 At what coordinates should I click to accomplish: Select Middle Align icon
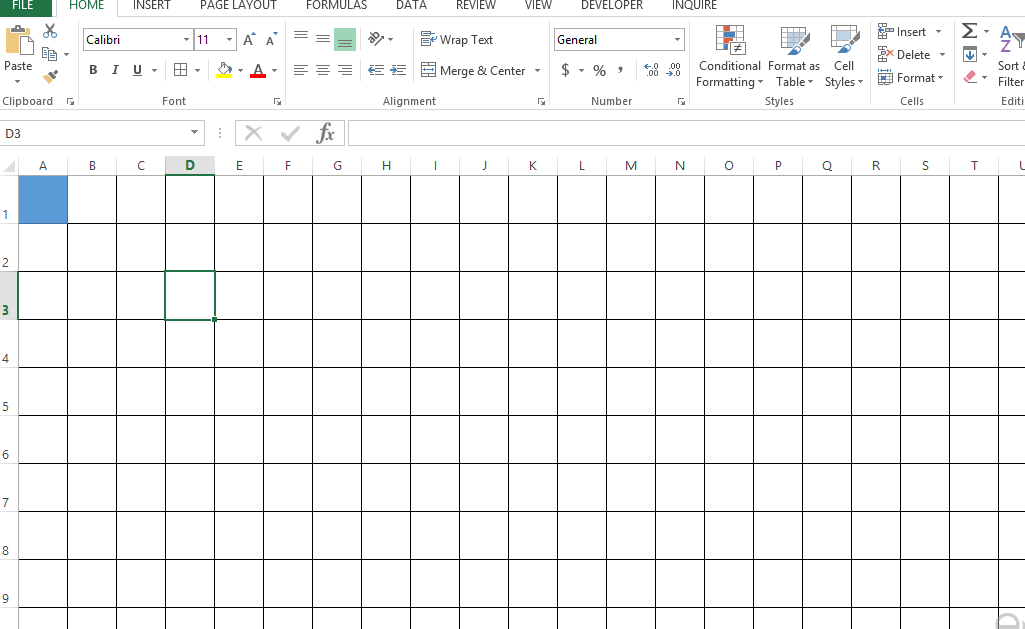pyautogui.click(x=323, y=39)
